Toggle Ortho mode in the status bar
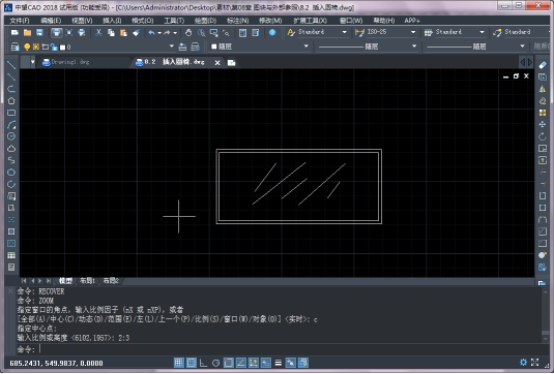 pos(203,363)
